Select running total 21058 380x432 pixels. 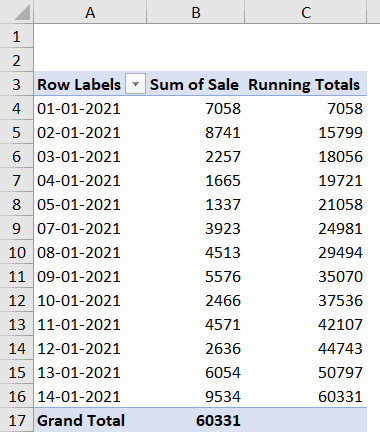point(306,204)
